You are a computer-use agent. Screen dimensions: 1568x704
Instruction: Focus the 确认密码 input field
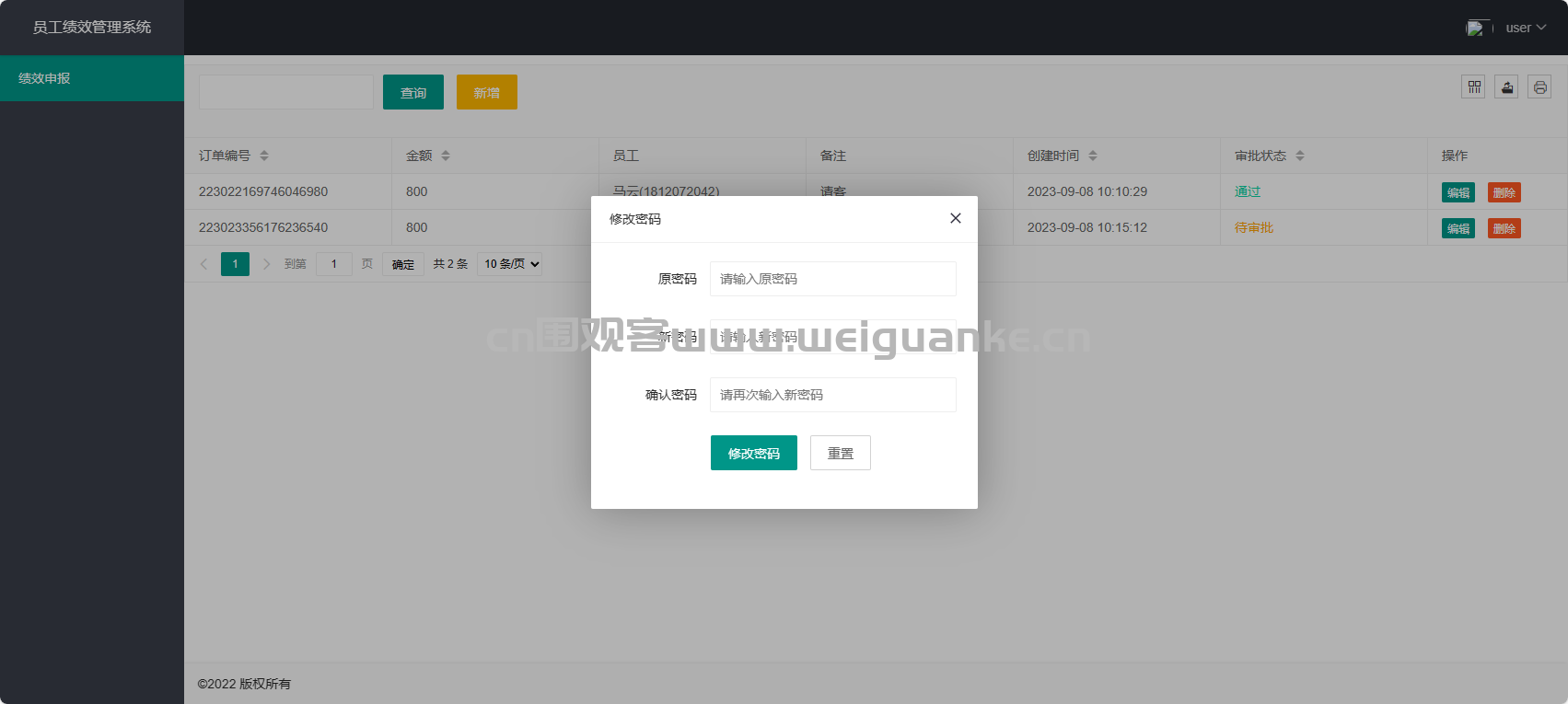pyautogui.click(x=832, y=395)
